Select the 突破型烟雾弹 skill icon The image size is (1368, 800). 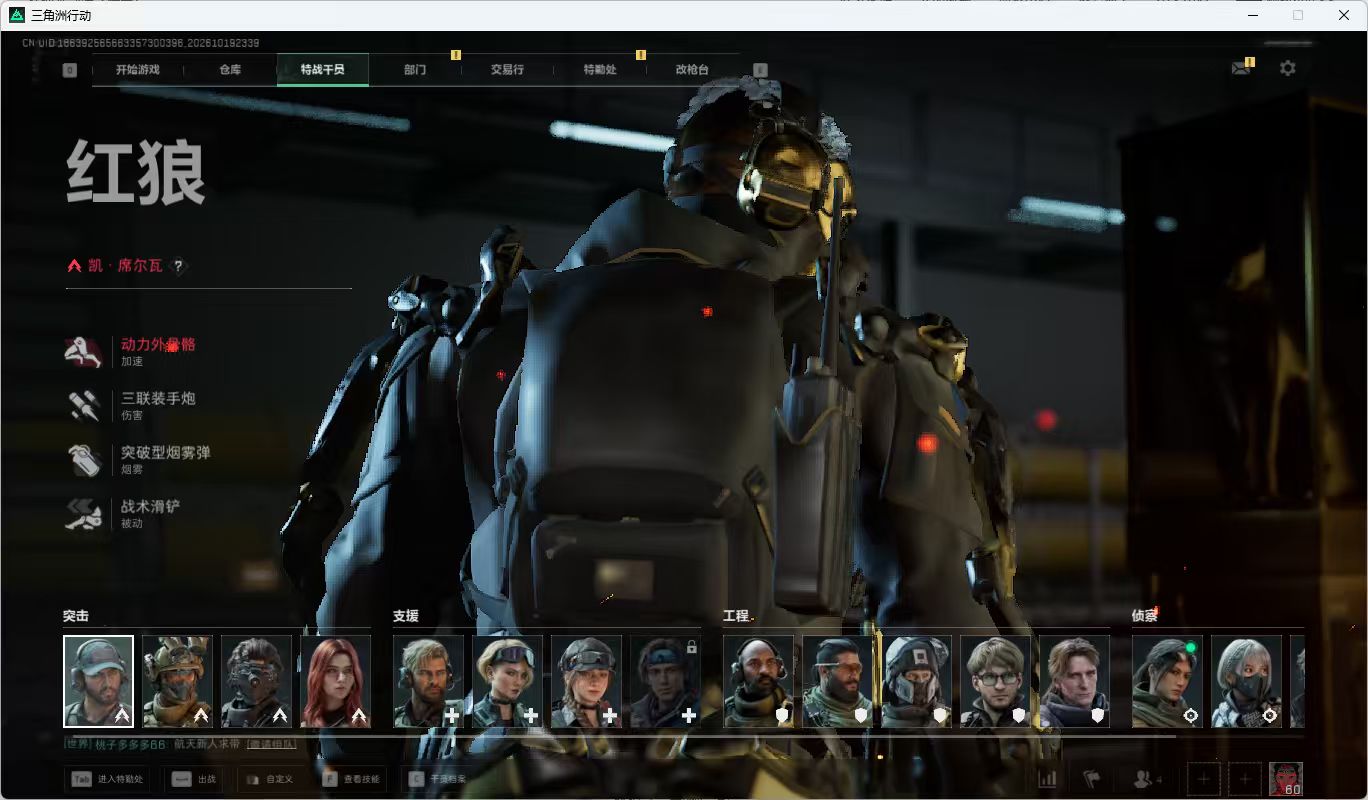tap(85, 459)
